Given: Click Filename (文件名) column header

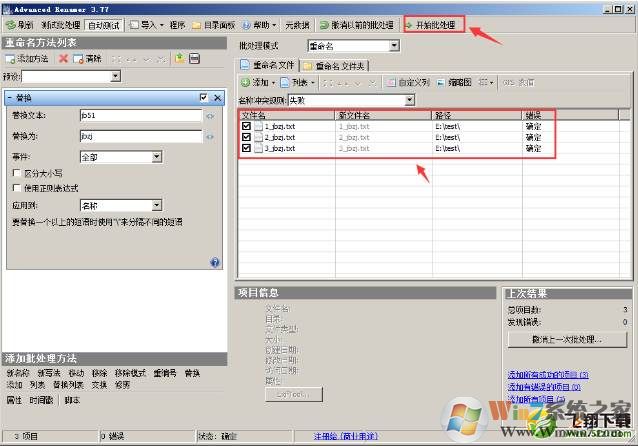Looking at the screenshot, I should (286, 116).
